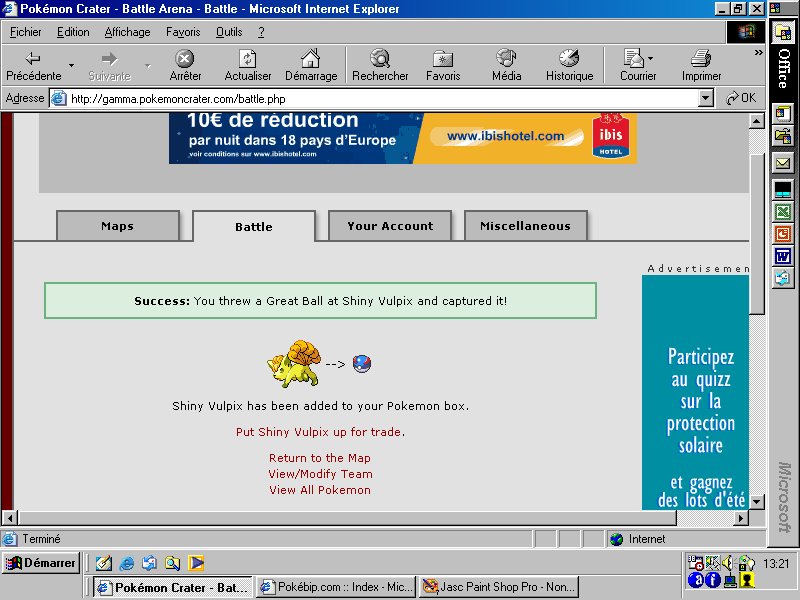Viewport: 800px width, 600px height.
Task: Launch Word from the Office shortcut bar
Action: 782,256
